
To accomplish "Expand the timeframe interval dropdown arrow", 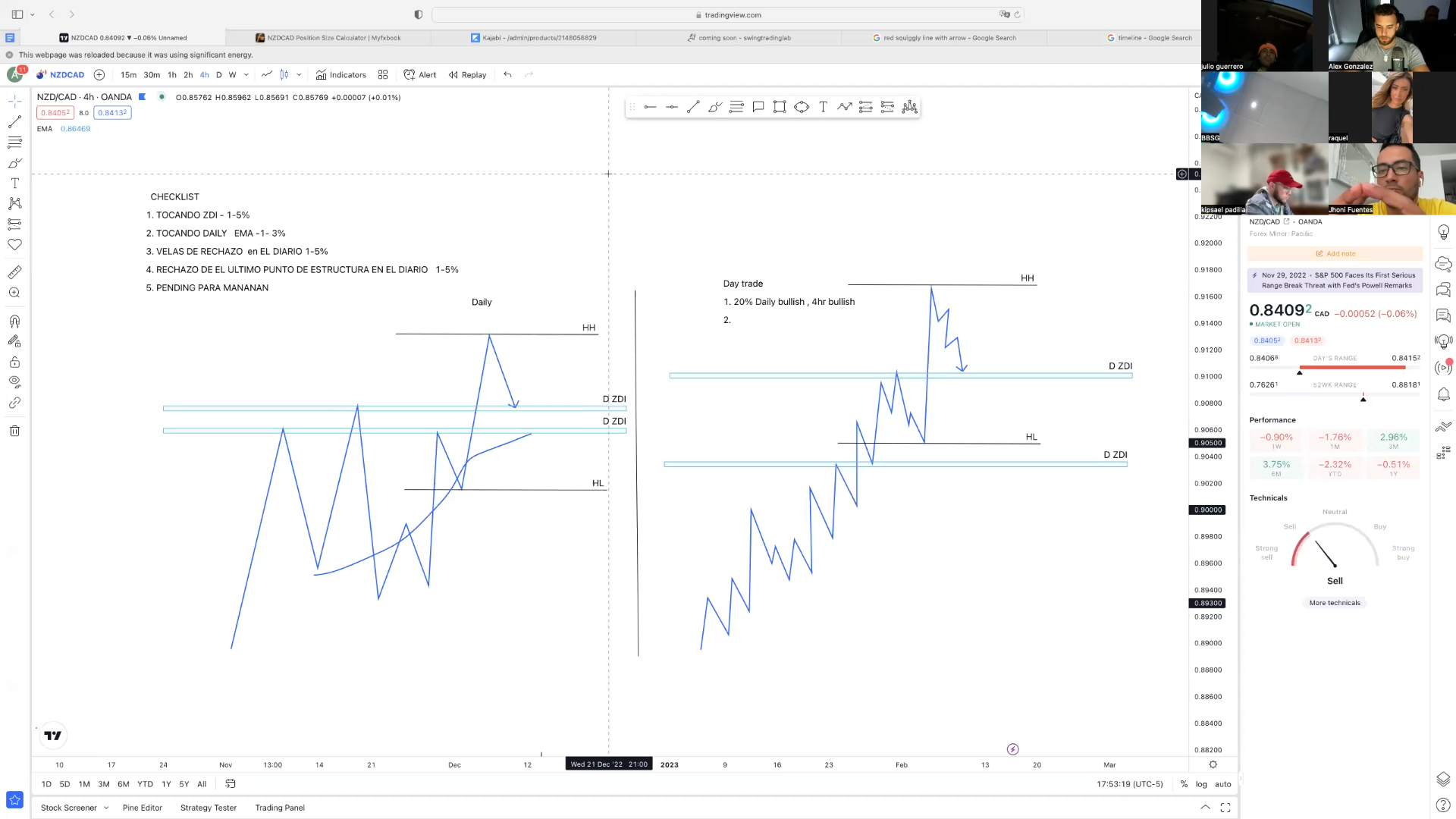I will click(x=246, y=74).
